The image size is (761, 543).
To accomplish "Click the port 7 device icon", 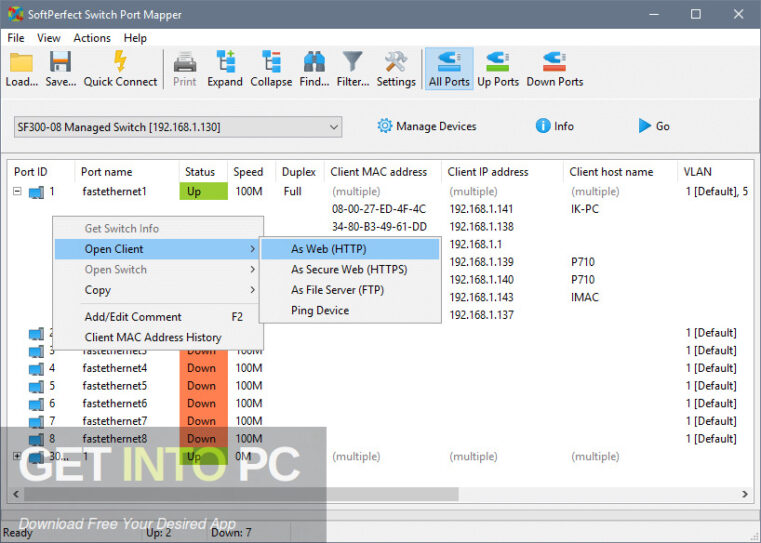I will click(x=36, y=422).
